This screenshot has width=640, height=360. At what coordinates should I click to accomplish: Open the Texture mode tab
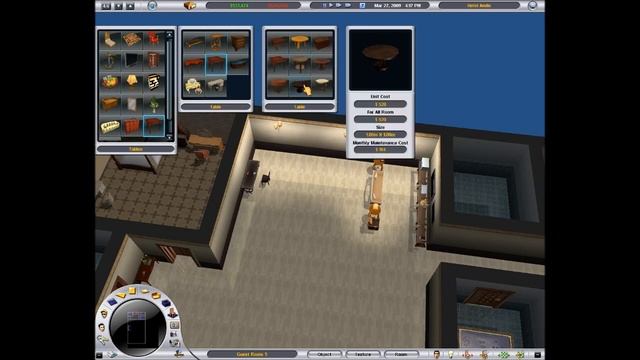[363, 354]
